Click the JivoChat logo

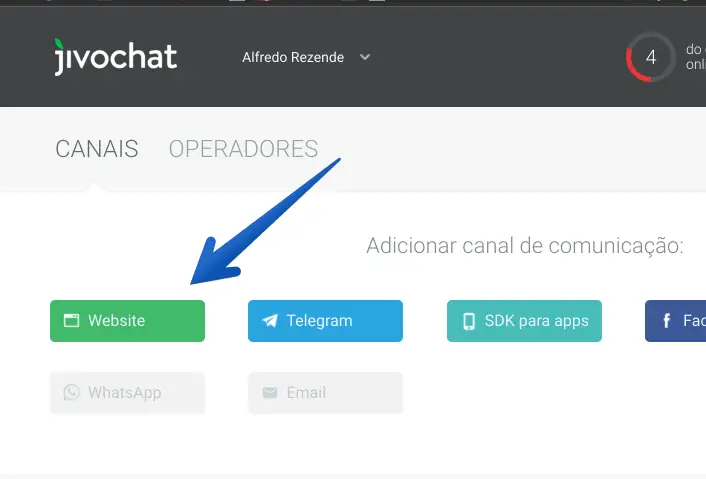pos(115,57)
